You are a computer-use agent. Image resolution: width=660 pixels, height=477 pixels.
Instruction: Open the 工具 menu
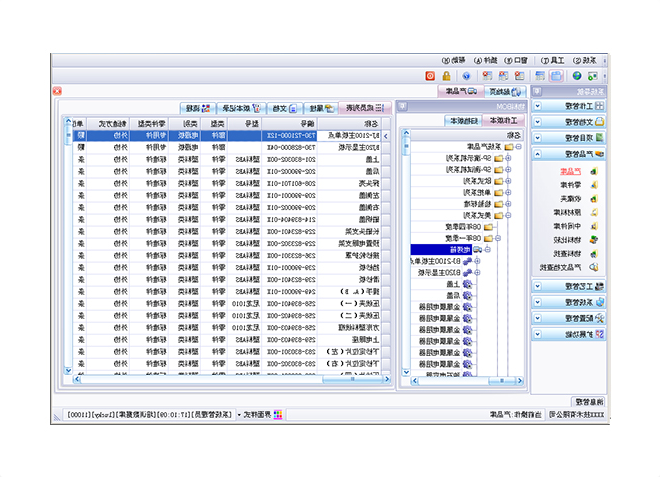coord(553,60)
